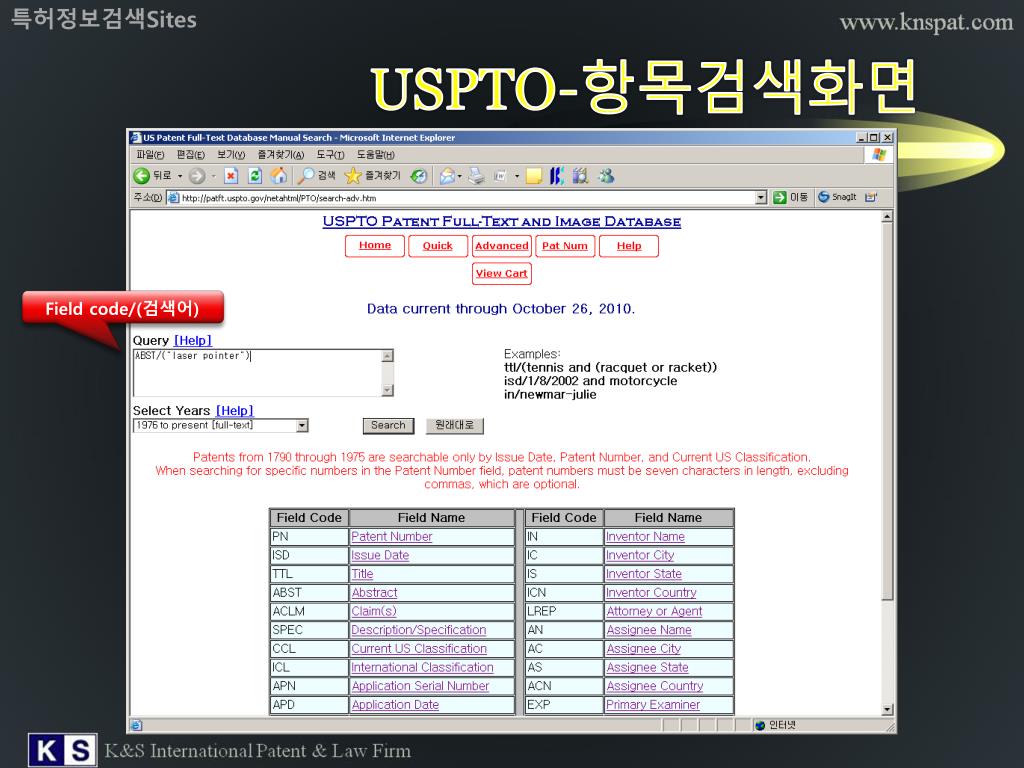Click the icon right of SnagIt

[x=871, y=197]
